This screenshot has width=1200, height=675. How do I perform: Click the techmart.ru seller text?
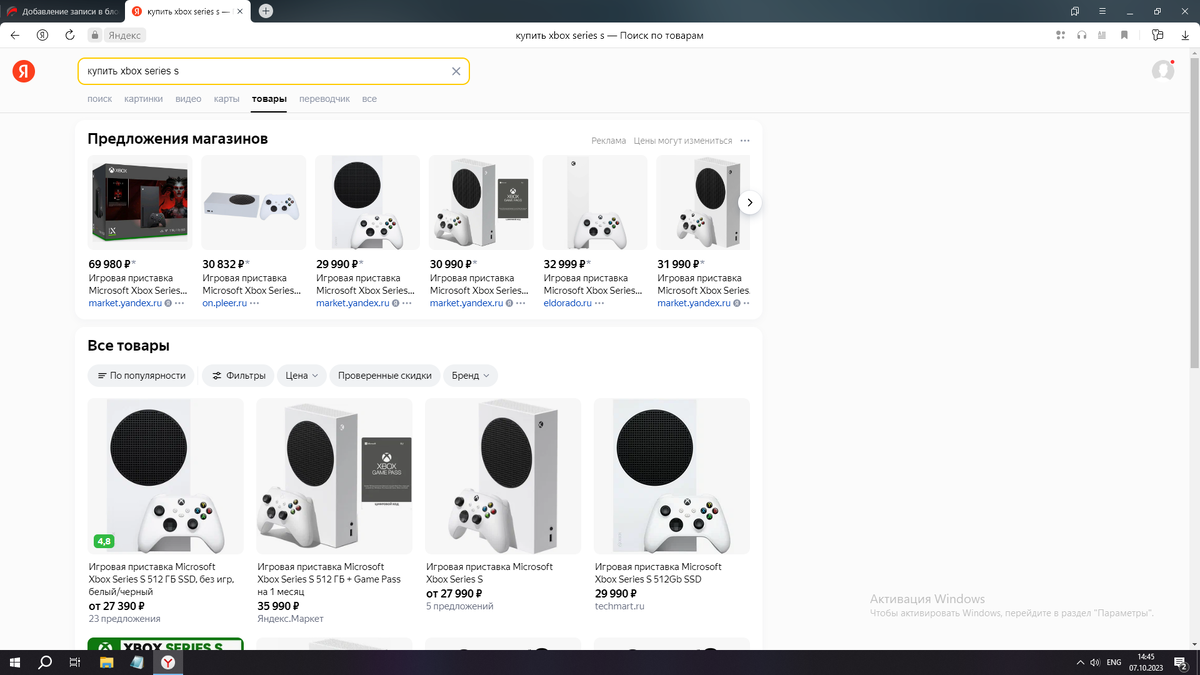619,606
